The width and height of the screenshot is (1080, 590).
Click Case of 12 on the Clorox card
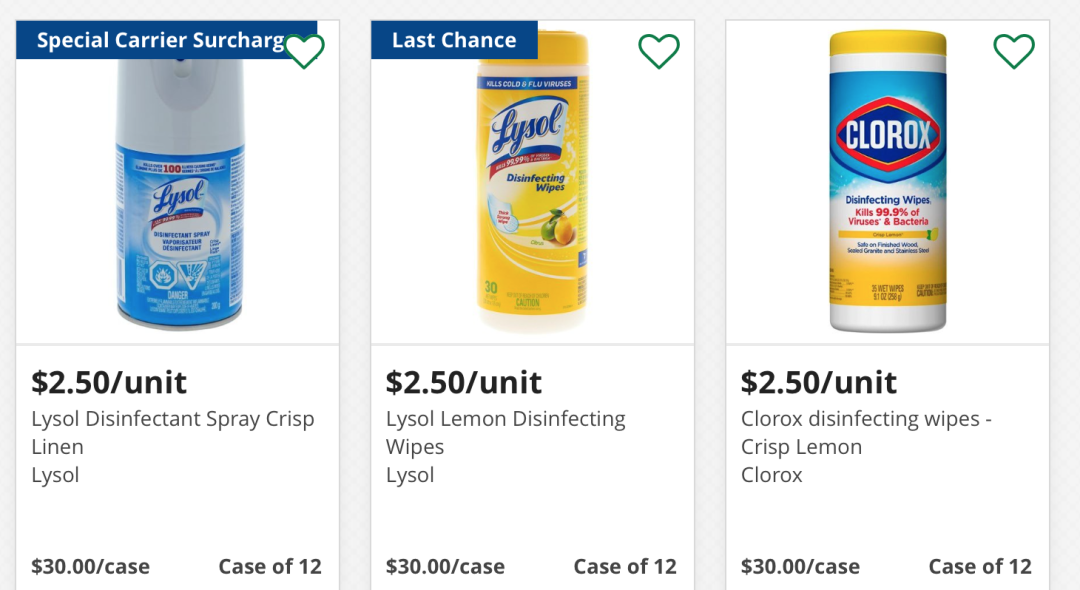tap(980, 566)
